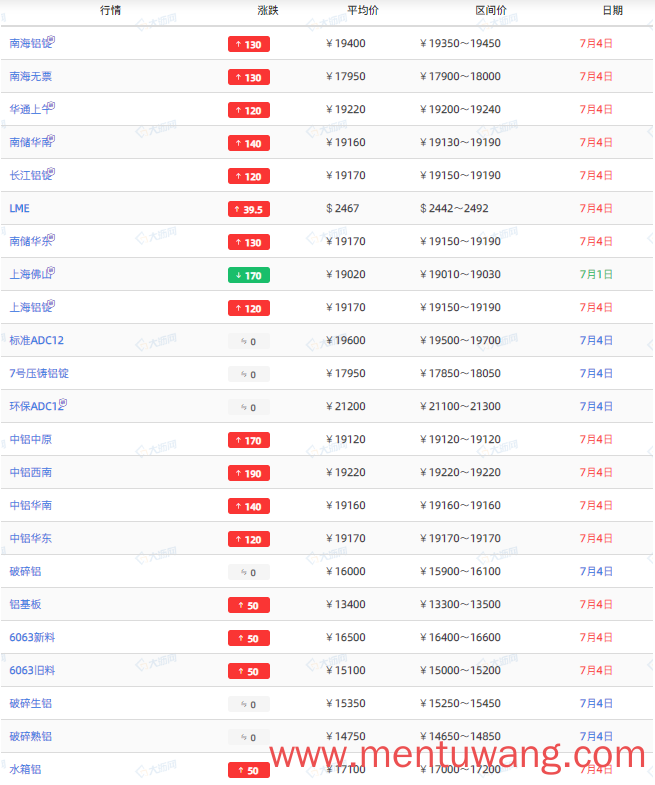Click the icon beside 上海铝锭
Viewport: 655px width, 785px height.
pos(51,304)
